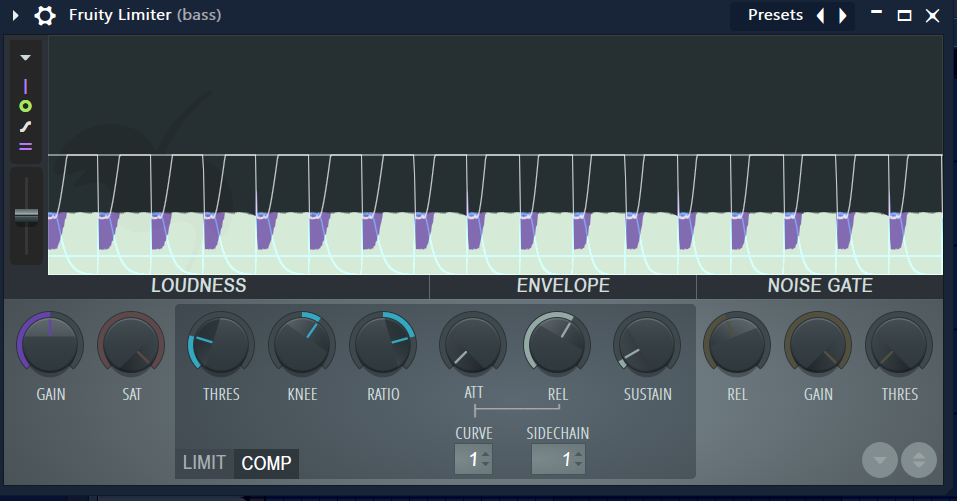
Task: Open the Presets selector
Action: pyautogui.click(x=775, y=15)
